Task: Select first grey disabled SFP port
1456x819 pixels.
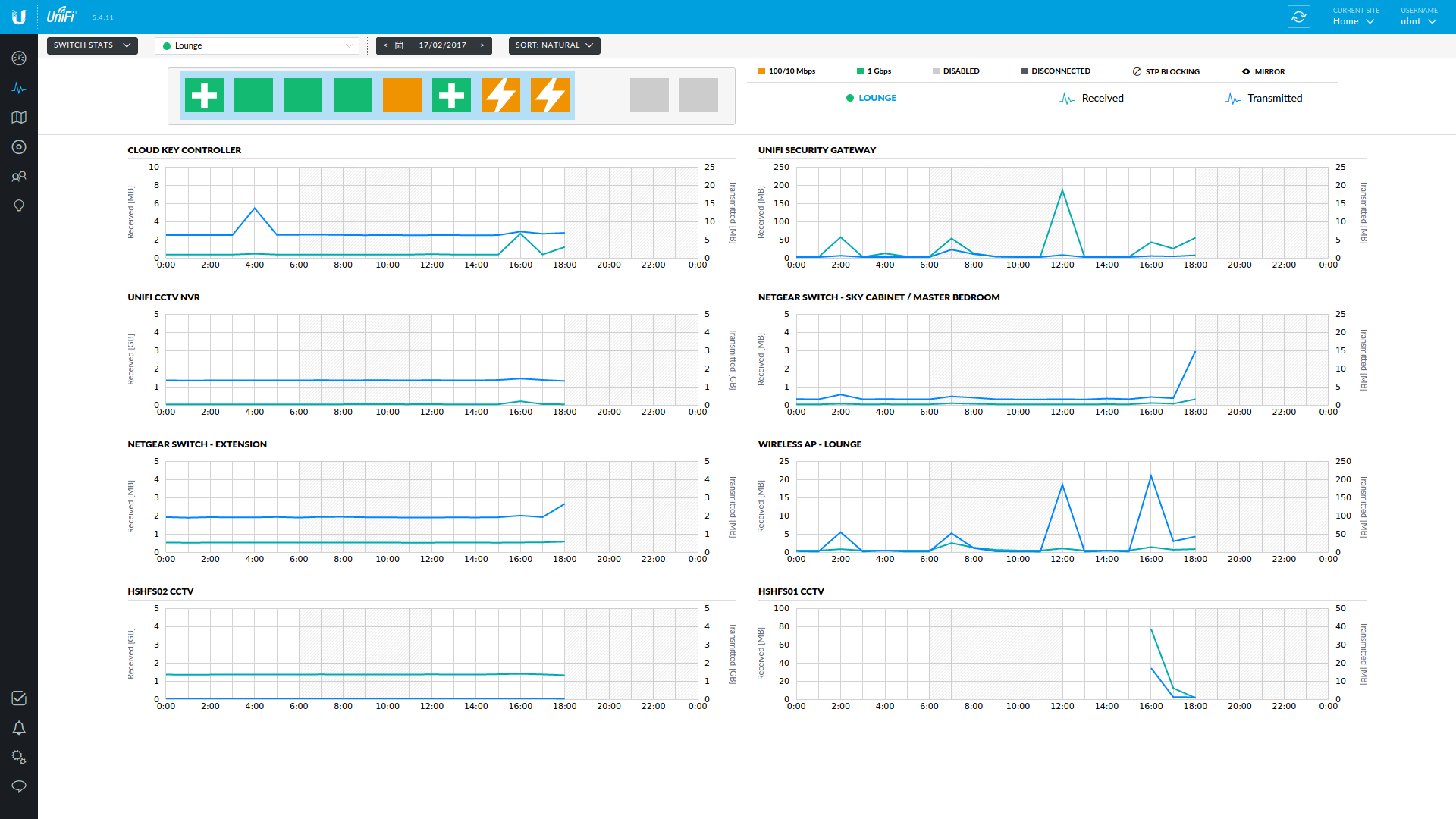Action: click(x=649, y=96)
